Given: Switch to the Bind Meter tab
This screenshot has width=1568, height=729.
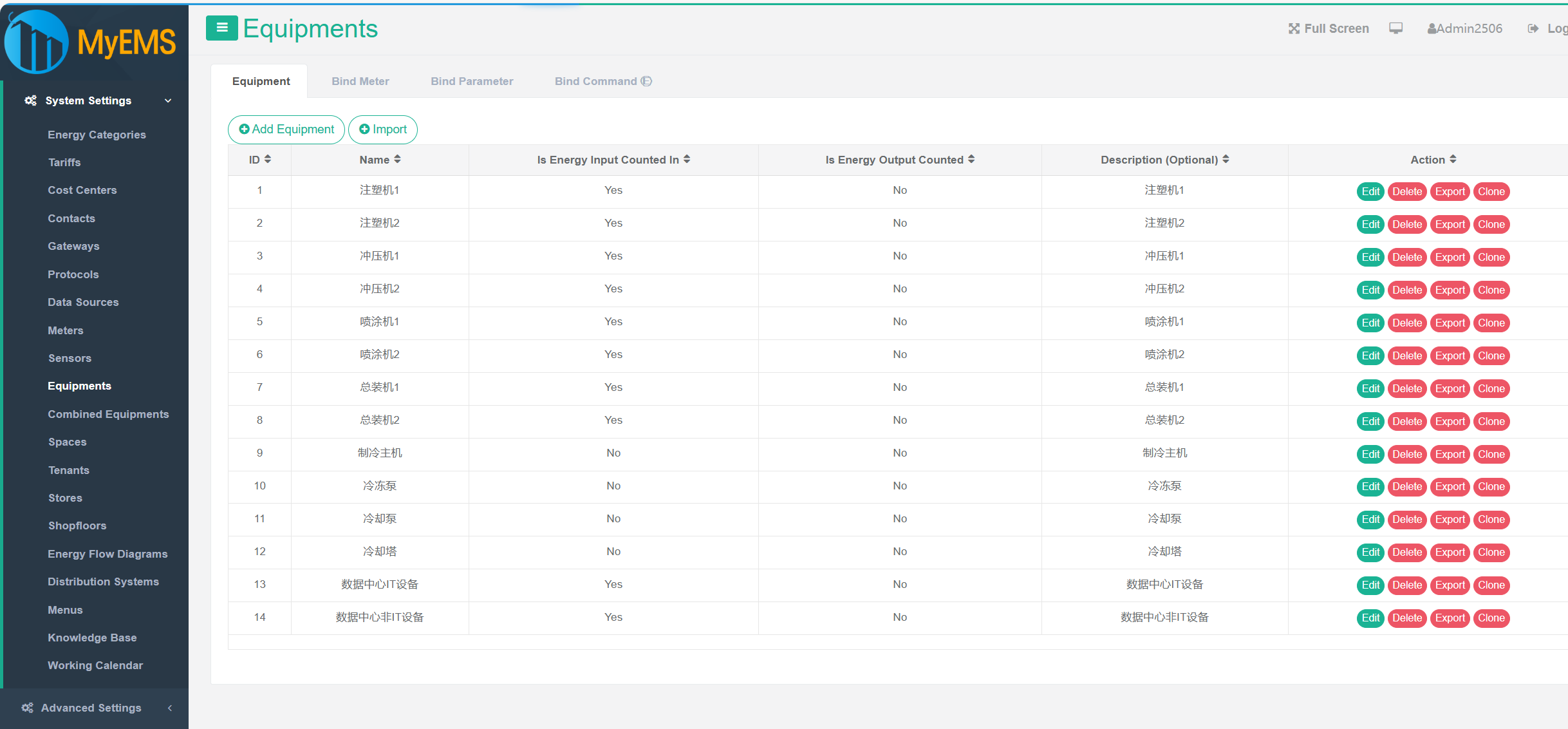Looking at the screenshot, I should (x=360, y=81).
